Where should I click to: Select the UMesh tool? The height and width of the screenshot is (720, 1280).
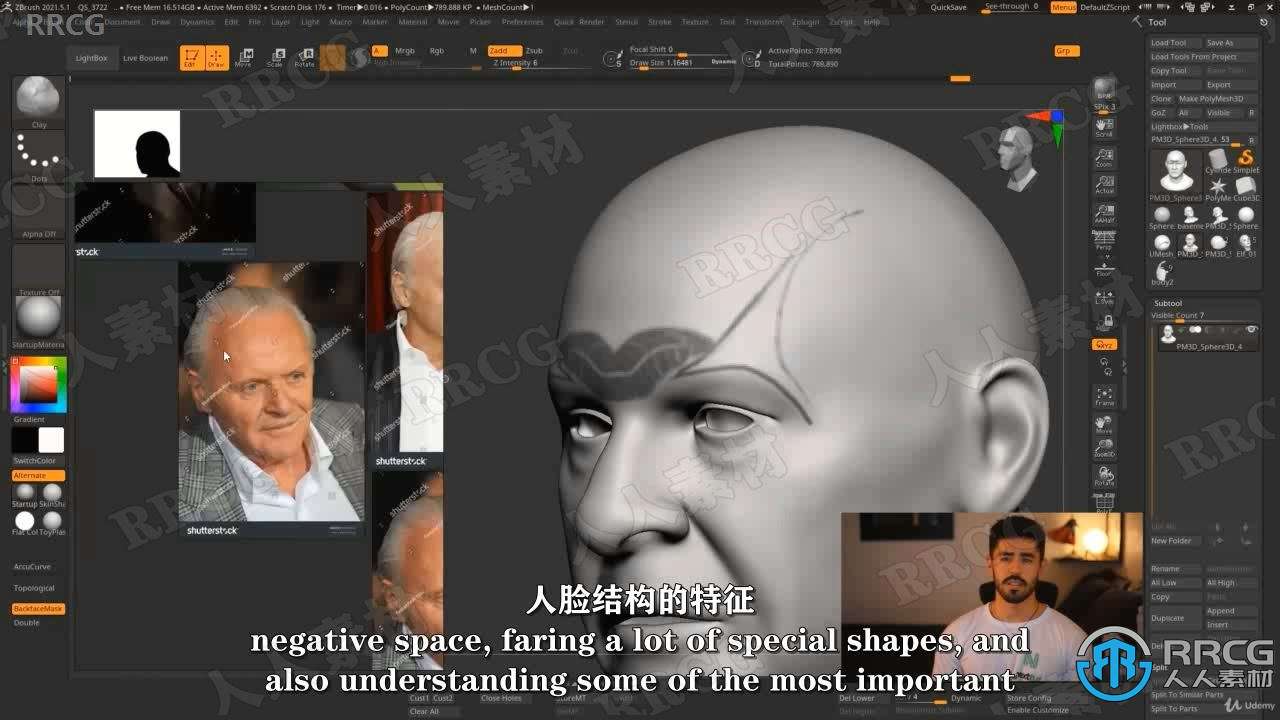(1162, 243)
